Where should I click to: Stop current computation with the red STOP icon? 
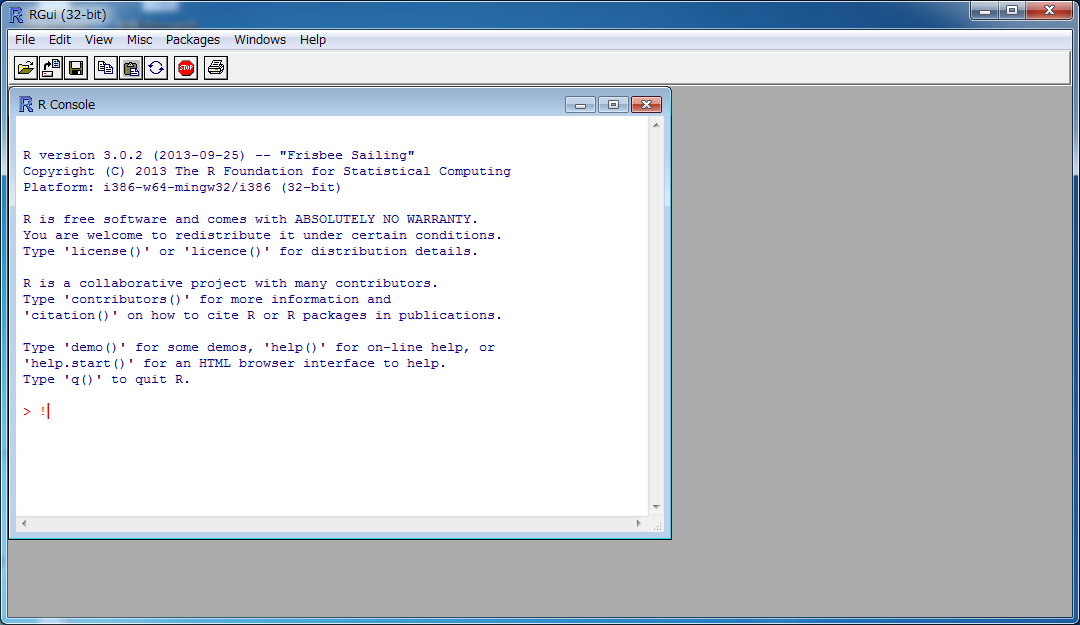coord(186,68)
